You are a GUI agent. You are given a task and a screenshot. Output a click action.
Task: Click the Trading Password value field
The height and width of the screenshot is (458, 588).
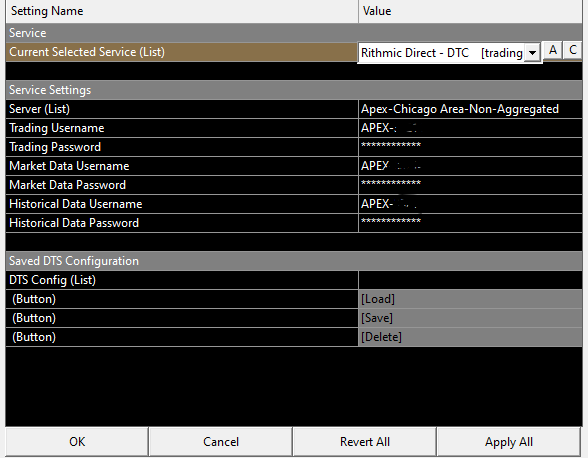point(470,147)
